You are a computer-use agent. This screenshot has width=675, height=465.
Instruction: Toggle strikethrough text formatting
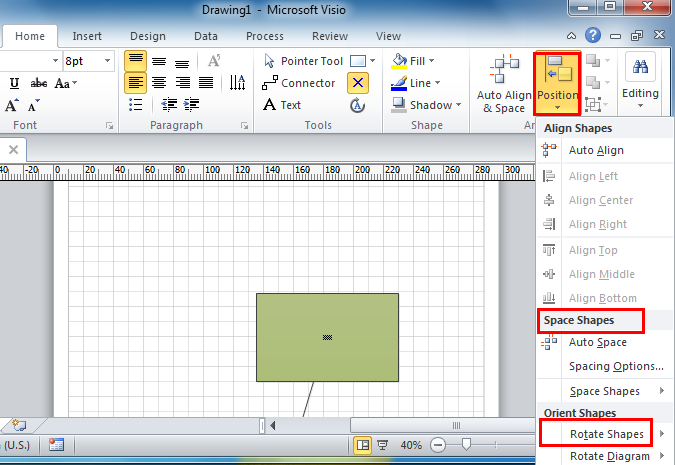38,83
